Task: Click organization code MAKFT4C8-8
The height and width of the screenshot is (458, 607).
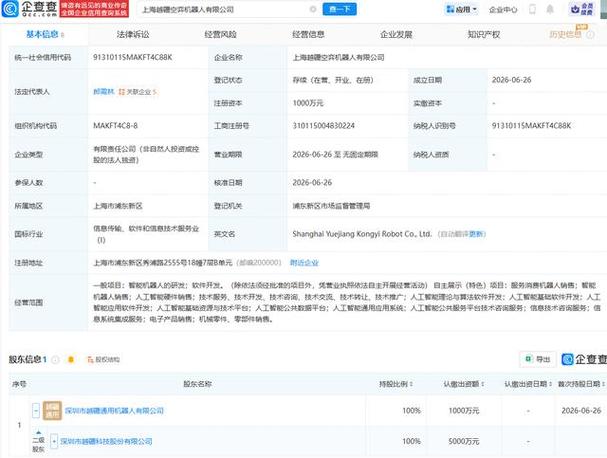Action: (x=115, y=126)
